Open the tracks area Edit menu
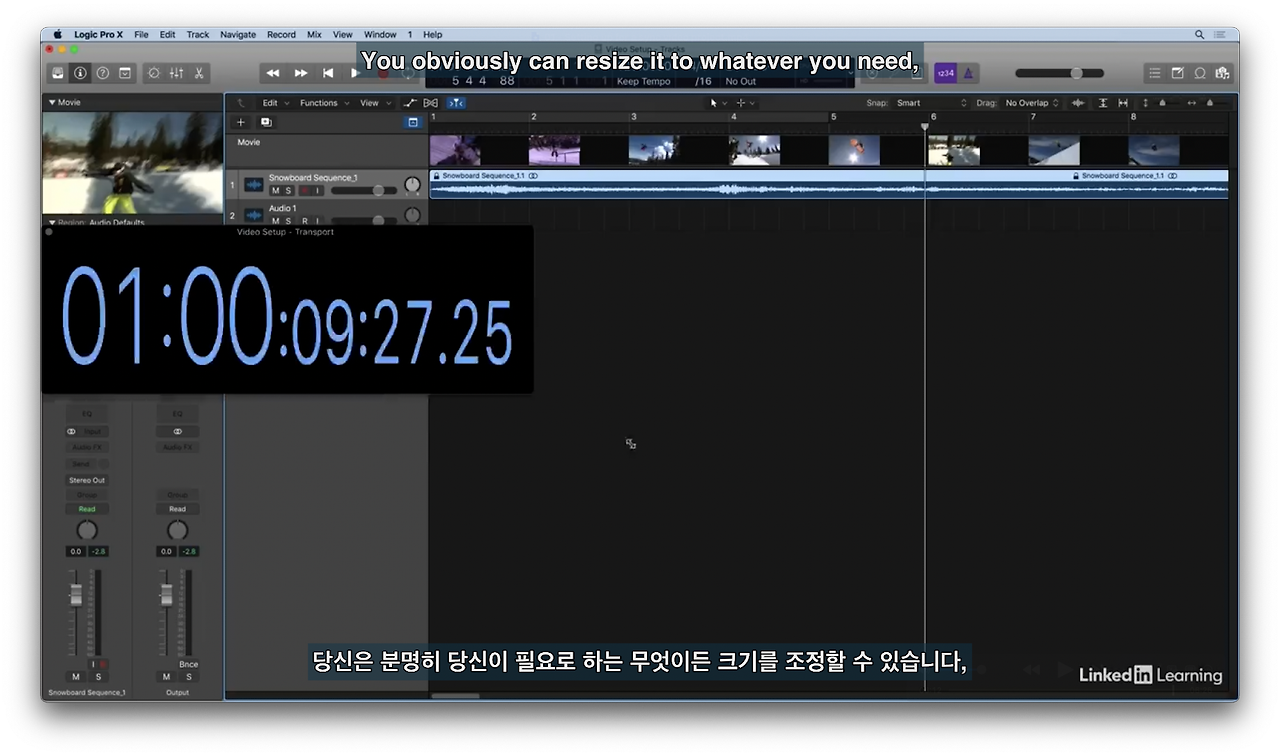Viewport: 1280px width, 756px height. (275, 103)
